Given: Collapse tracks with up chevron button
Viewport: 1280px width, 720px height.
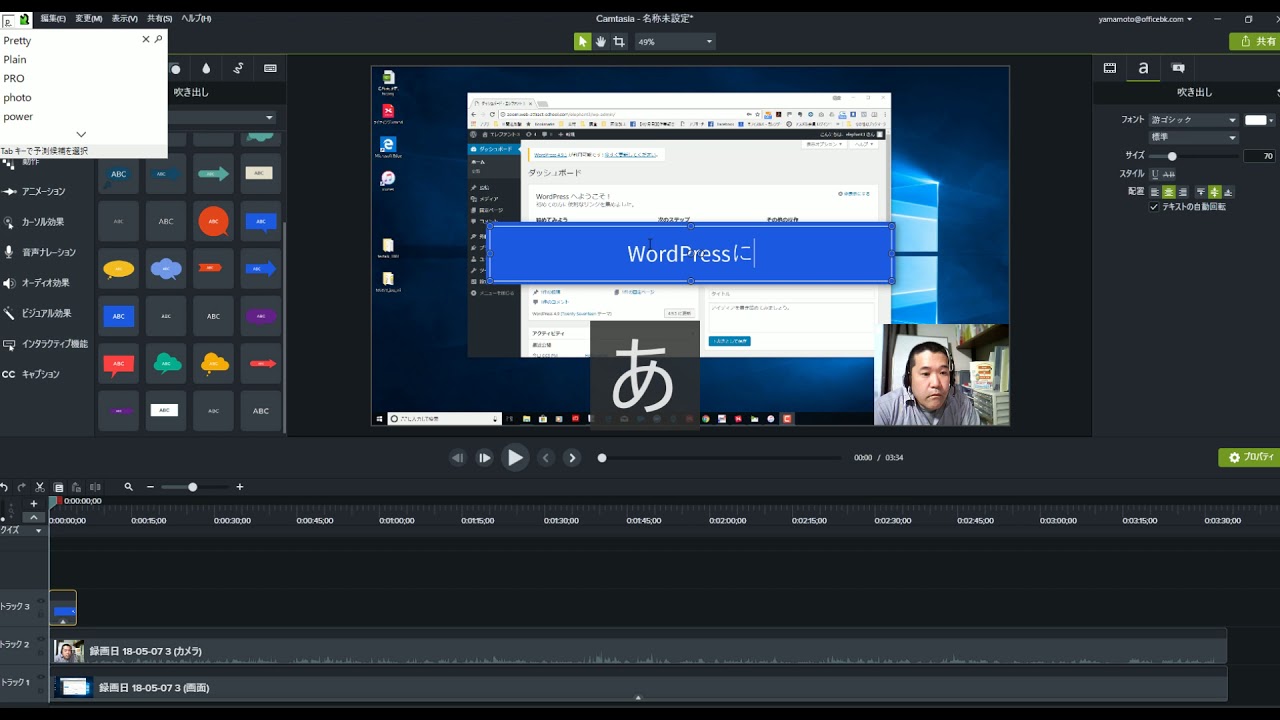Looking at the screenshot, I should click(x=34, y=517).
